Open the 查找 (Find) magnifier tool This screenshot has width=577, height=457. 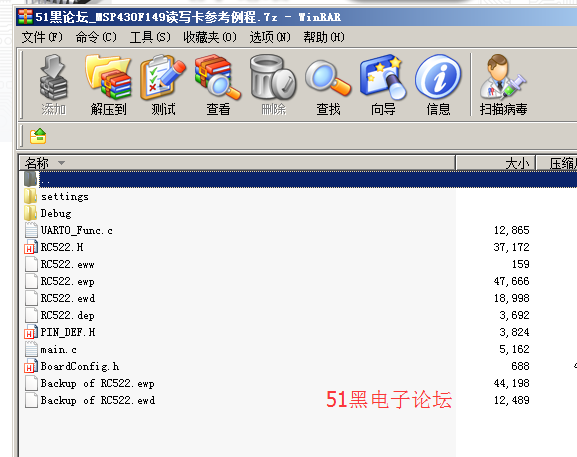click(x=328, y=78)
